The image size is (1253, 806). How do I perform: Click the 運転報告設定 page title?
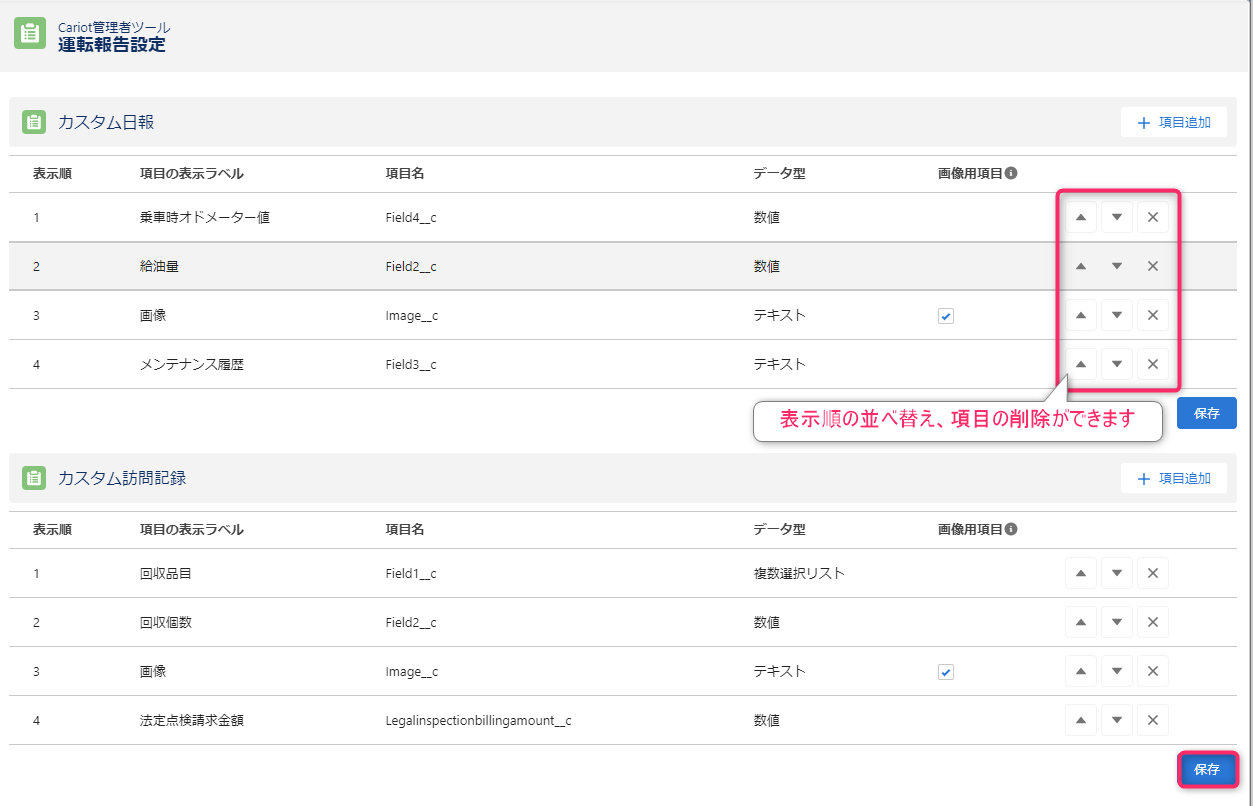point(112,45)
